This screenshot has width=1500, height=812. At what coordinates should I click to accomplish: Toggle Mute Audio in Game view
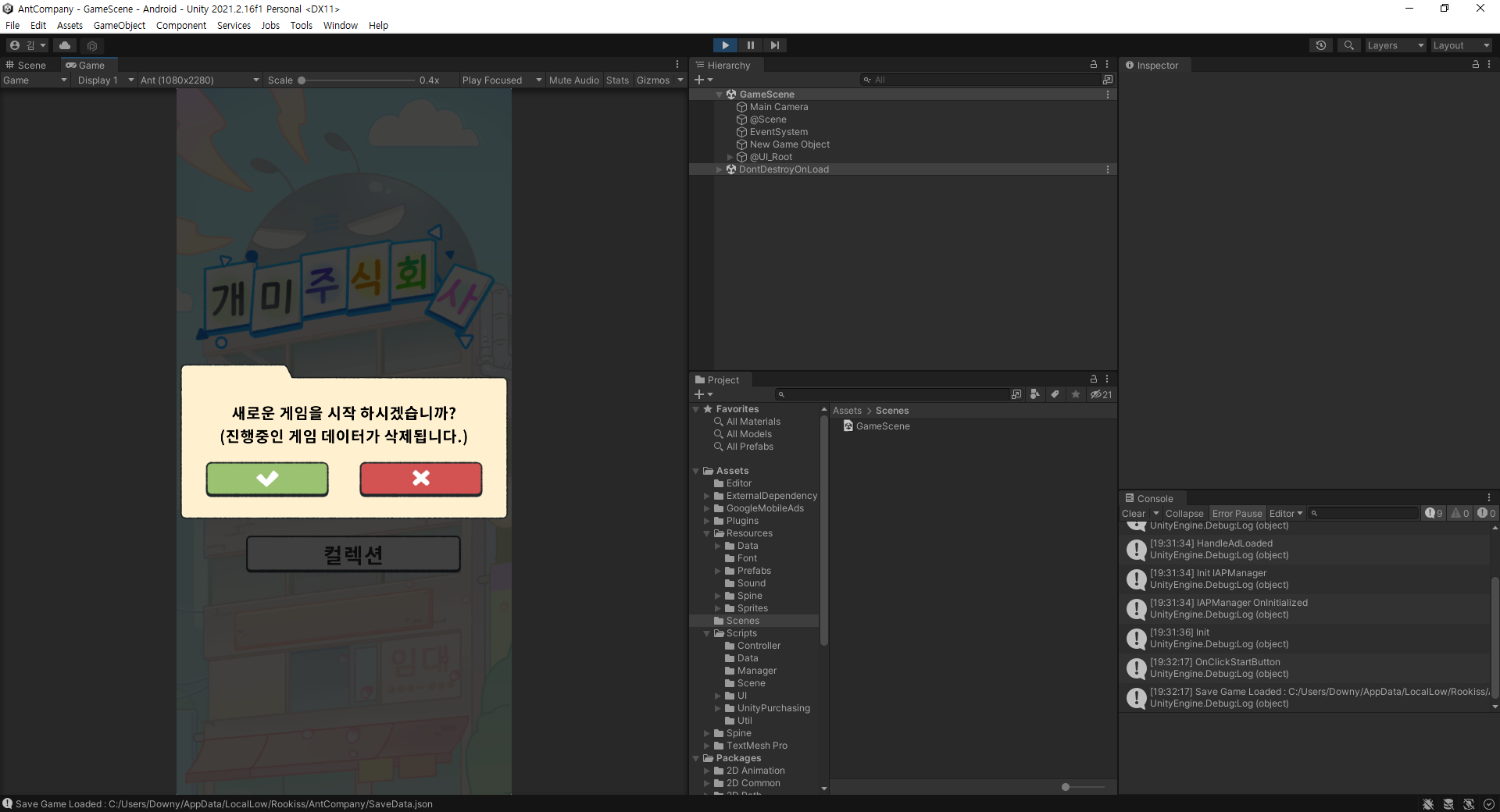click(573, 80)
